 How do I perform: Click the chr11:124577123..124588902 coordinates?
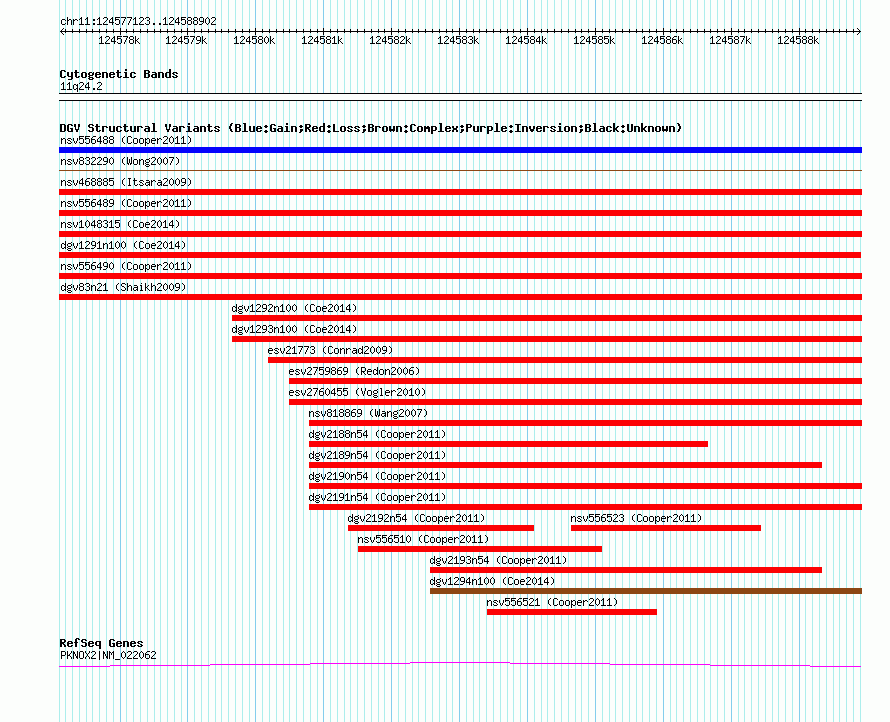click(138, 21)
